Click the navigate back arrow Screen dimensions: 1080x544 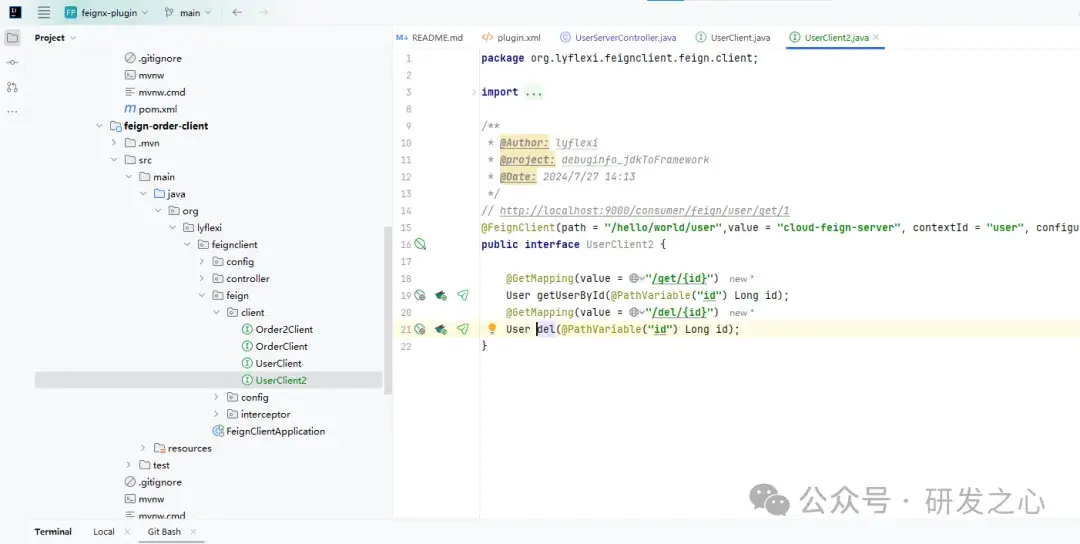[237, 13]
